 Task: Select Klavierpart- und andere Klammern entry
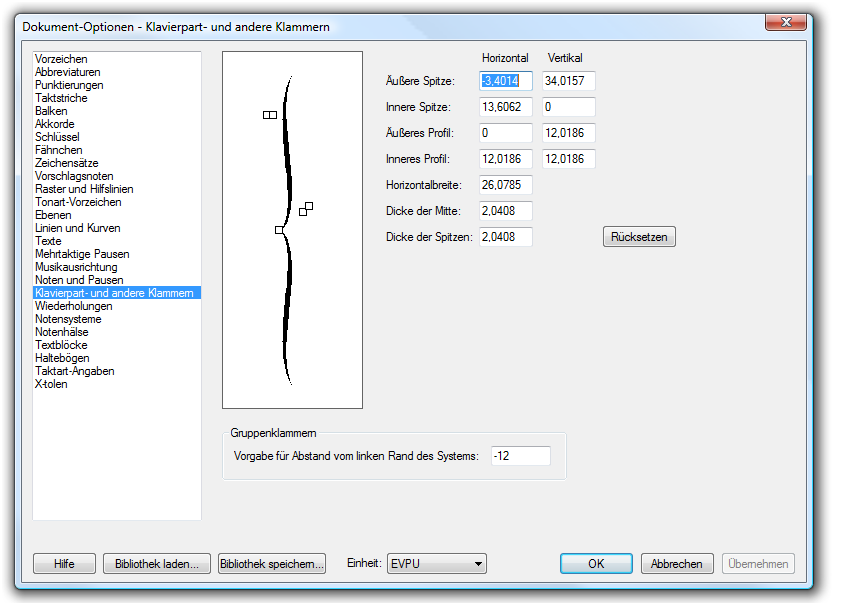coord(117,292)
